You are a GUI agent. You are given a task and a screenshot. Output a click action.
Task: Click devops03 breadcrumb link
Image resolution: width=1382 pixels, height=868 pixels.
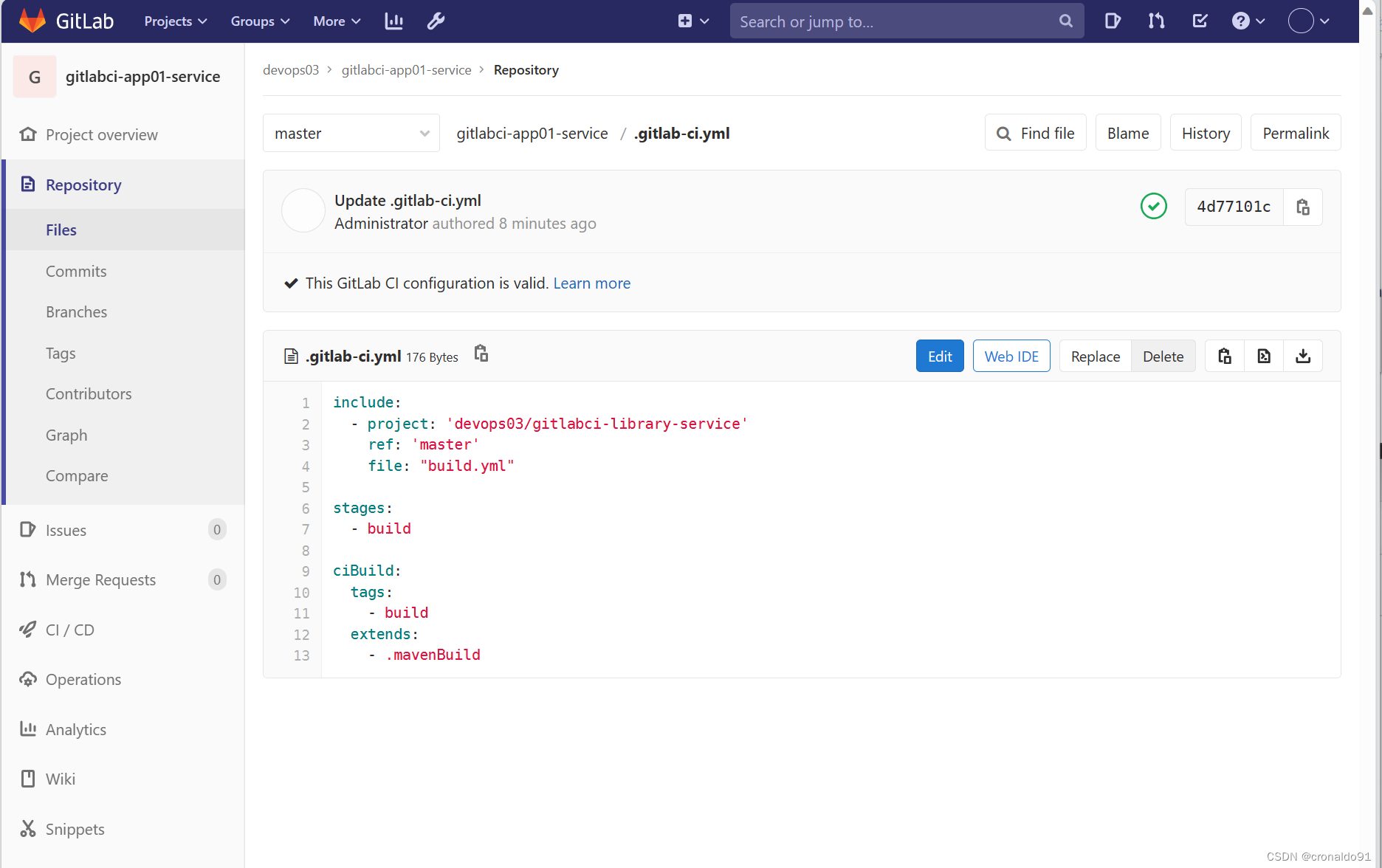pyautogui.click(x=291, y=69)
